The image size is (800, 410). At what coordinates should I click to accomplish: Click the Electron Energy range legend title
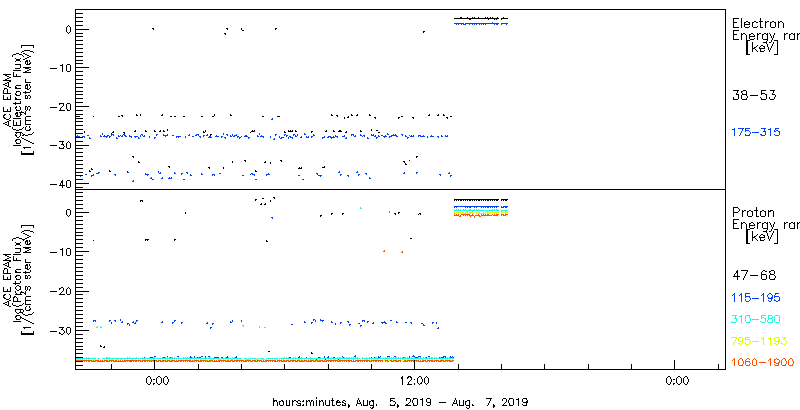coord(765,36)
